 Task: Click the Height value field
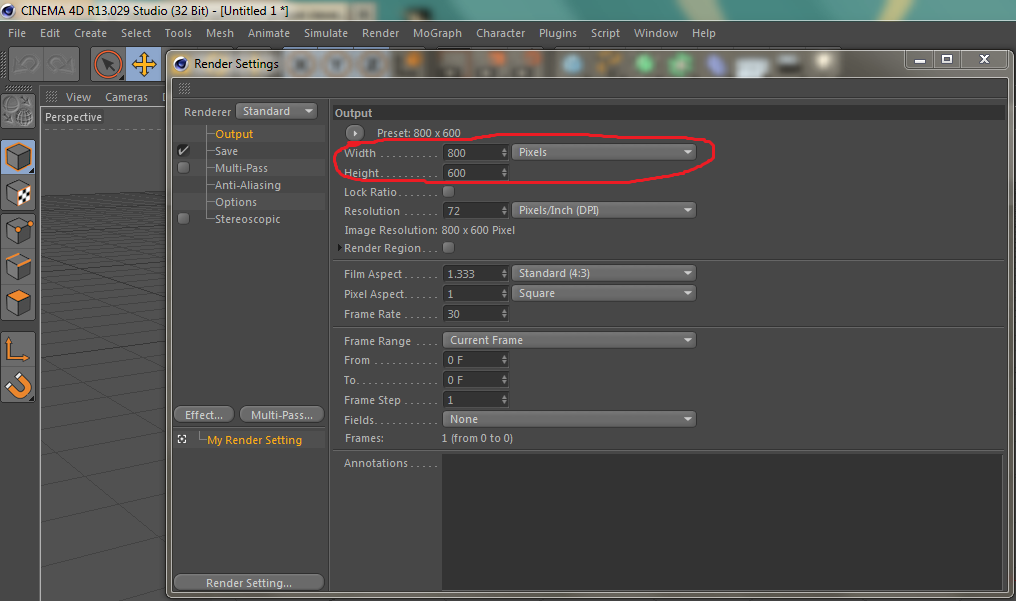(471, 173)
